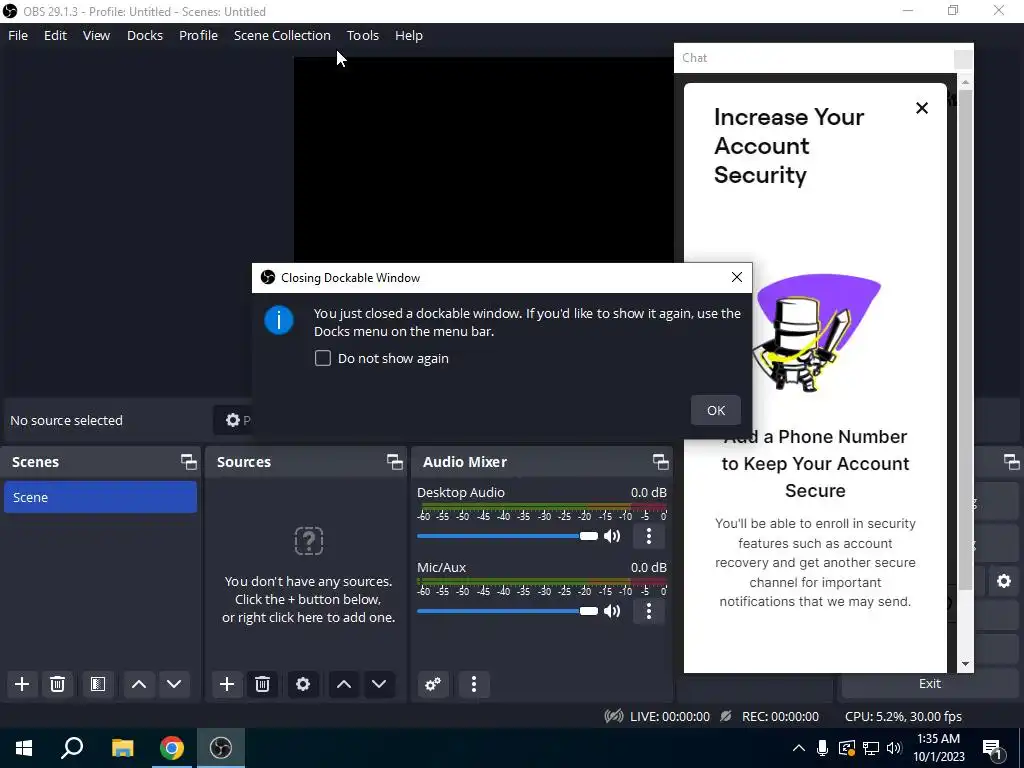This screenshot has width=1024, height=768.
Task: Confirm dialog with OK button
Action: coord(716,410)
